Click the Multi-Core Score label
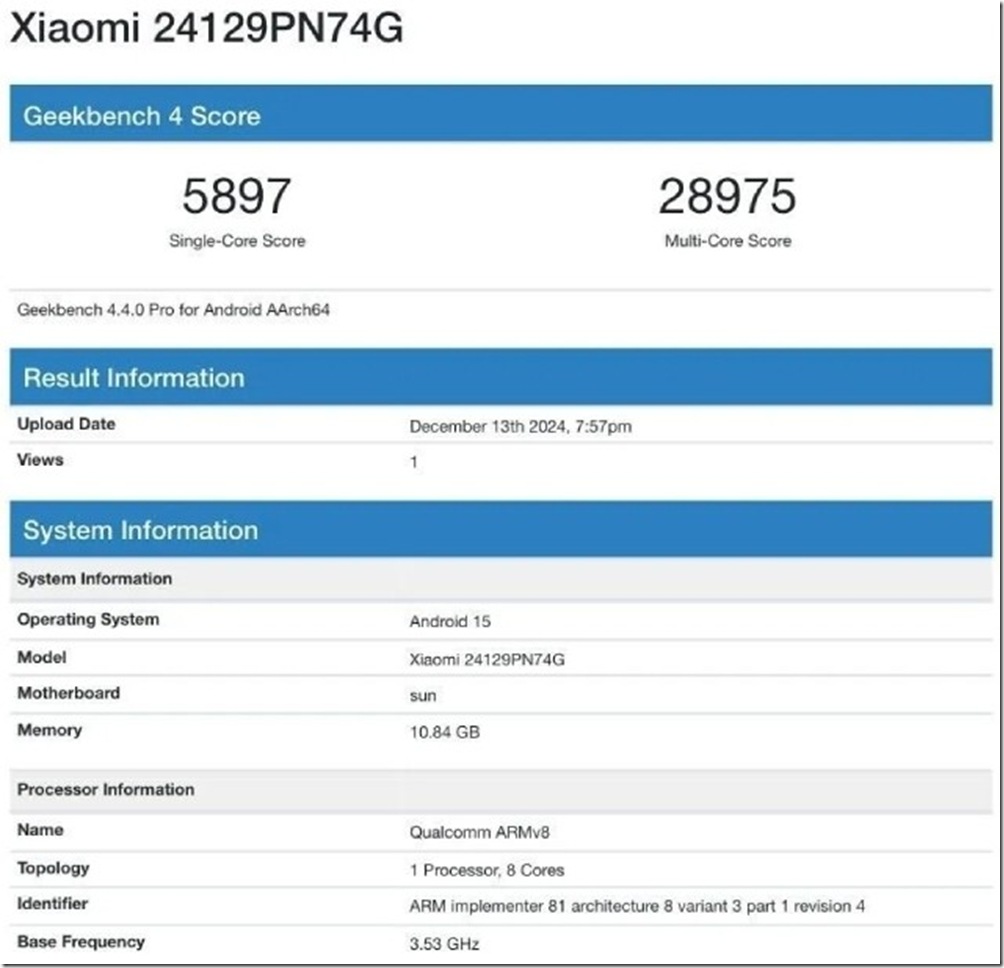1004x968 pixels. coord(728,241)
